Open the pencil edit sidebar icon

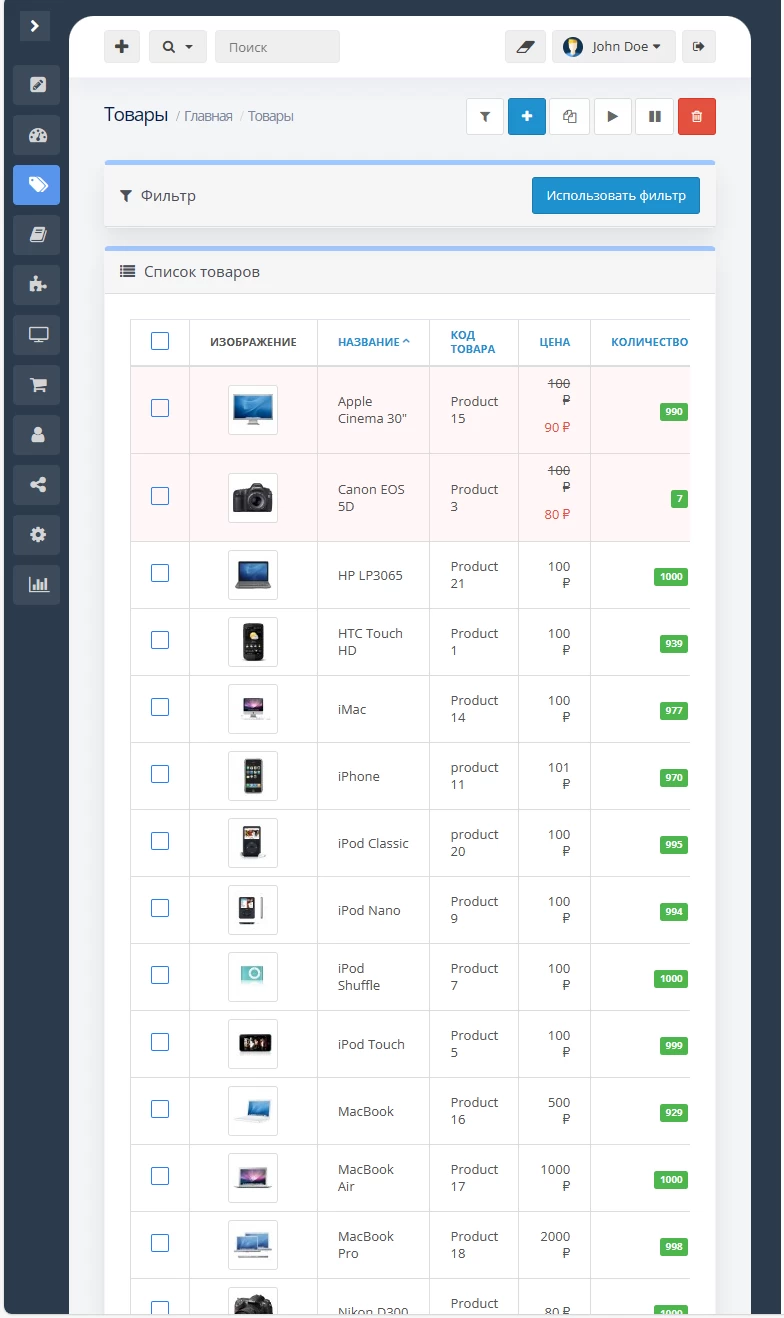point(37,85)
